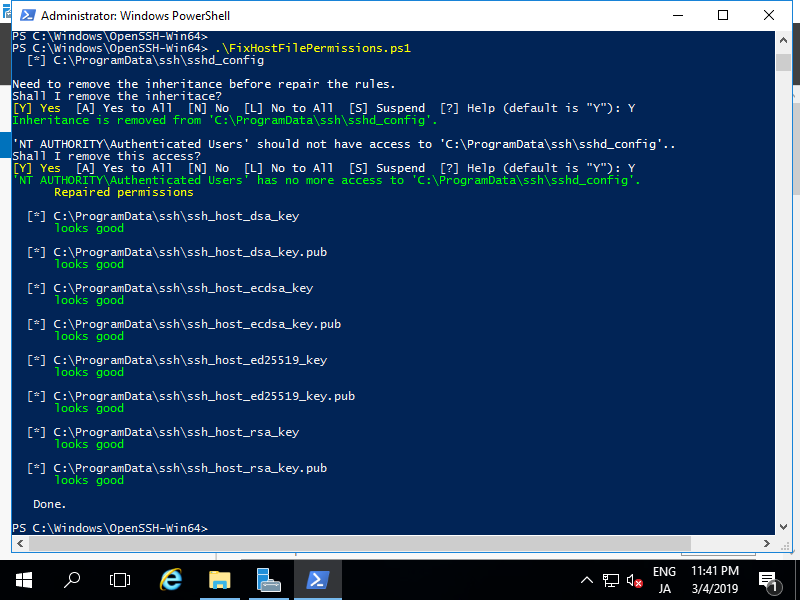The height and width of the screenshot is (600, 800).
Task: Open the PowerShell window from the taskbar
Action: 317,580
